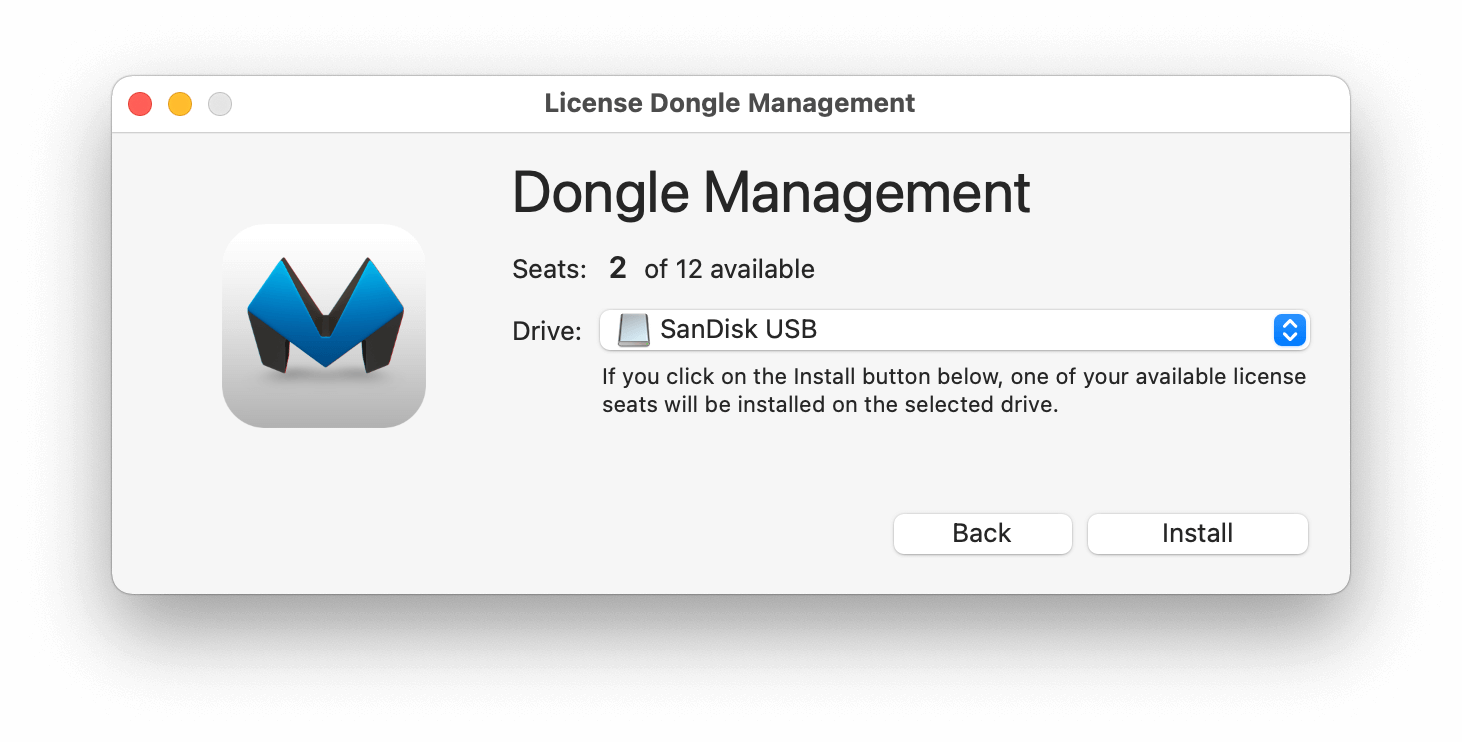Minimize window with the yellow button
Image resolution: width=1462 pixels, height=742 pixels.
tap(180, 103)
